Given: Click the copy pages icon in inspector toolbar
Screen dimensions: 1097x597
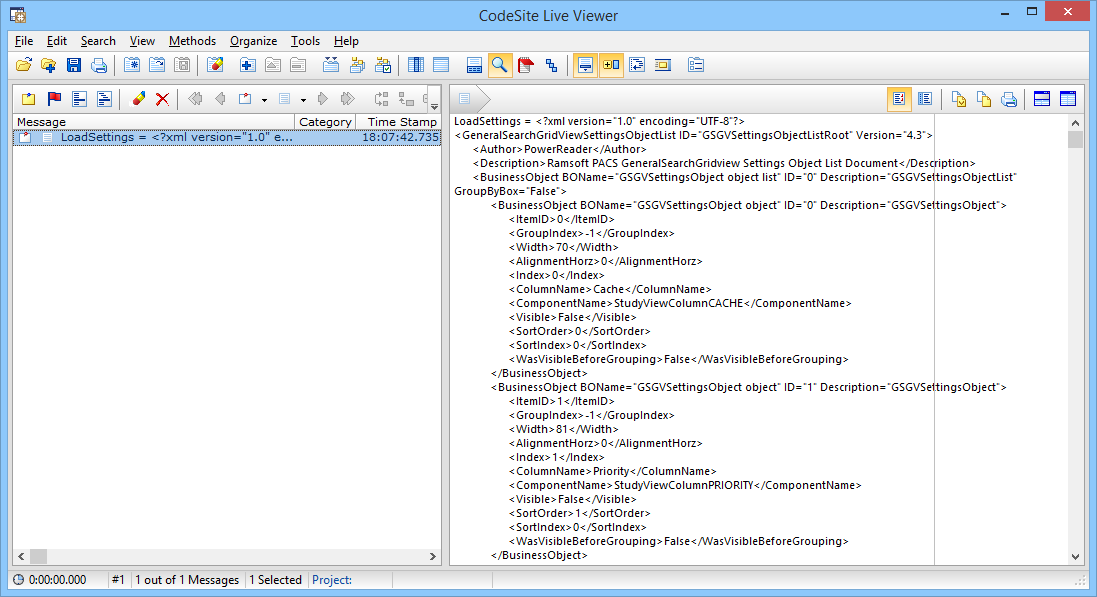Looking at the screenshot, I should pyautogui.click(x=984, y=99).
